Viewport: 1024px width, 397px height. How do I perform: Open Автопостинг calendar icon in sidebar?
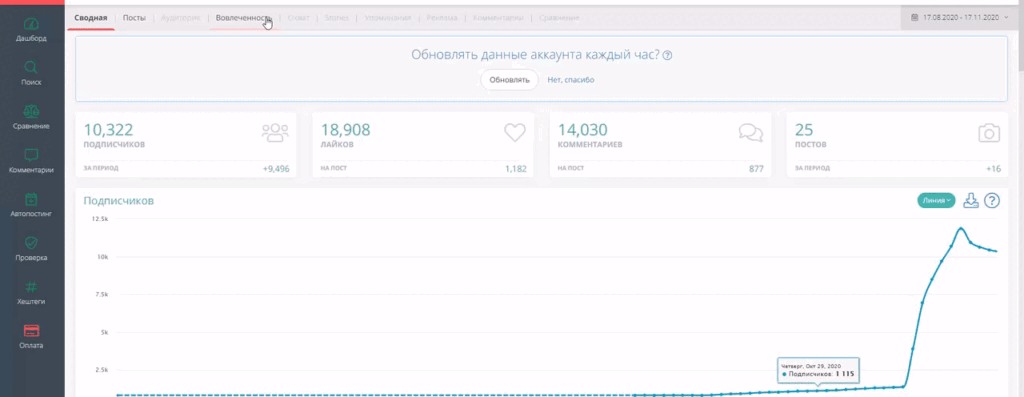point(31,198)
